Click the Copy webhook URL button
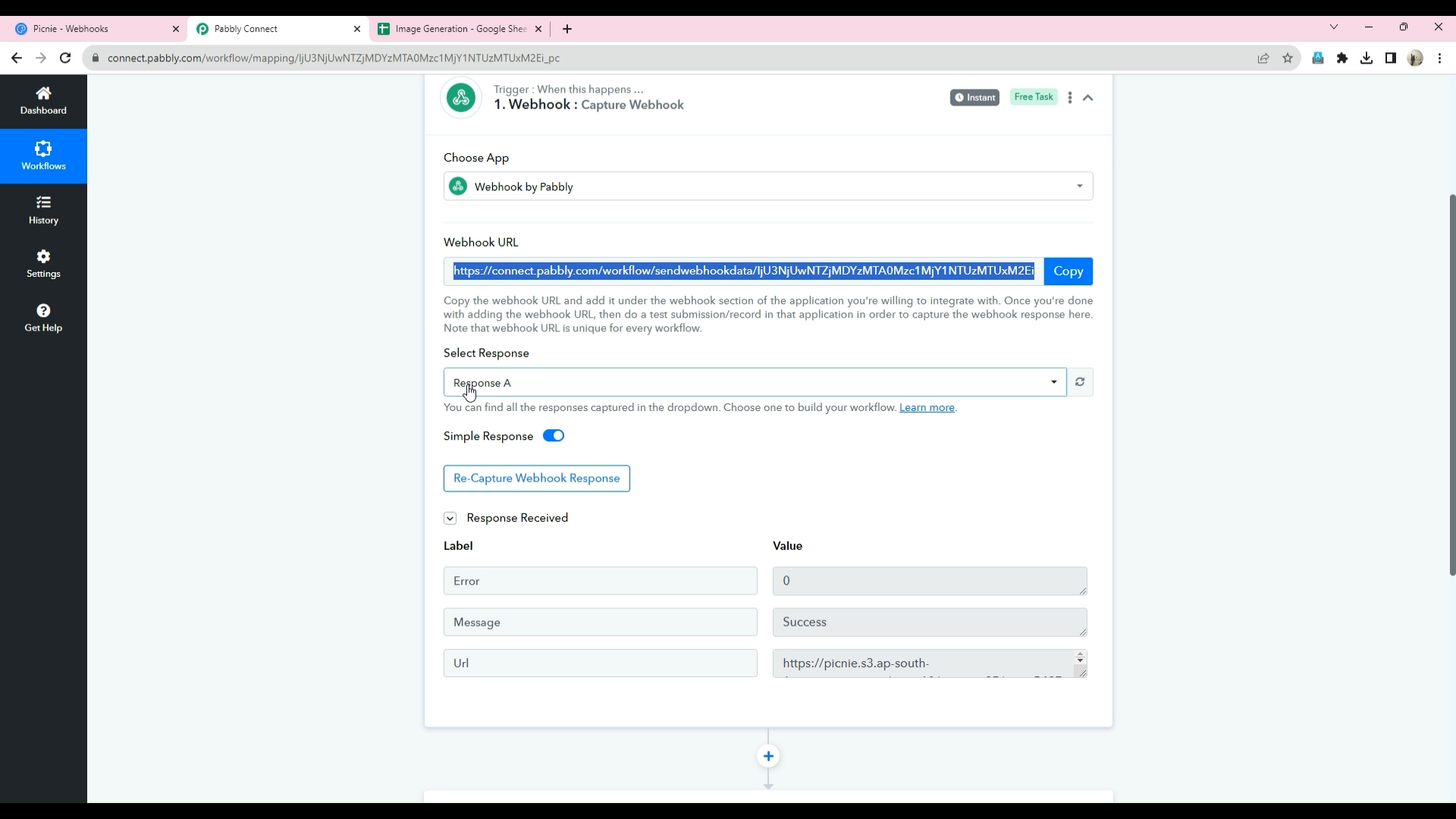This screenshot has width=1456, height=819. tap(1068, 271)
